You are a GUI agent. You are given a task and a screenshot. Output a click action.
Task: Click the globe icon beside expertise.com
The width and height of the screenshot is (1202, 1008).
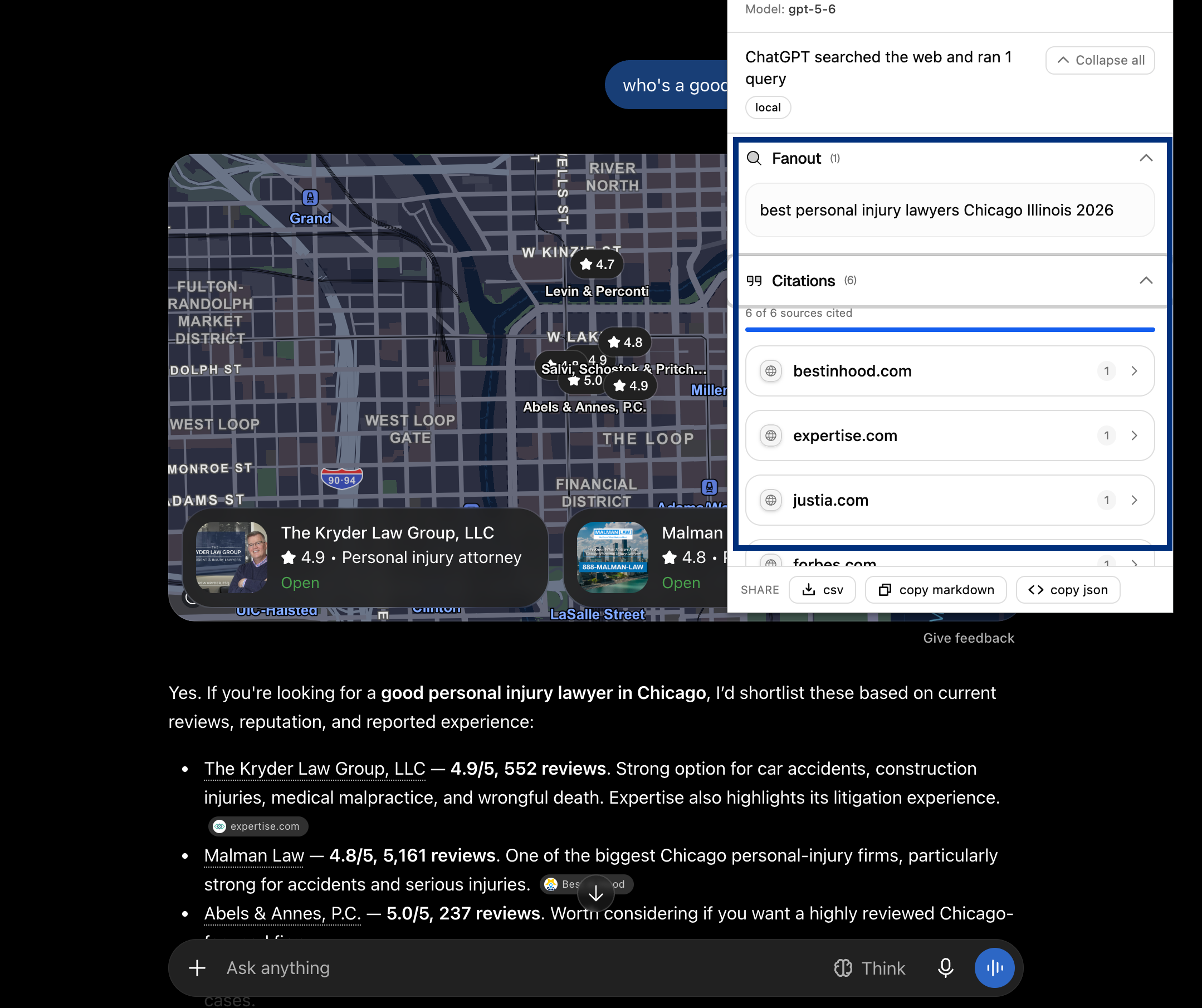coord(771,436)
